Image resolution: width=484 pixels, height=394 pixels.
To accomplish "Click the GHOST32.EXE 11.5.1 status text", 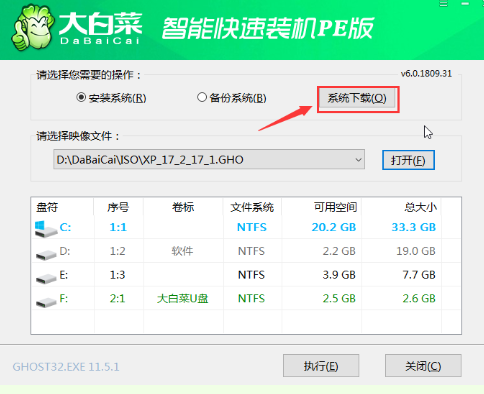I will coord(66,367).
